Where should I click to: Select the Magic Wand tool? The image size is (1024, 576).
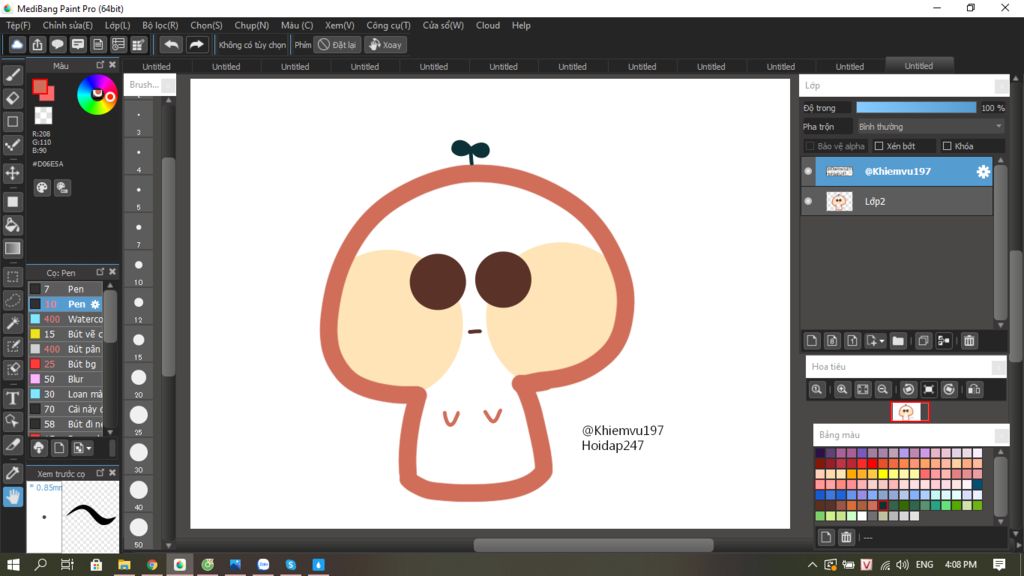click(x=12, y=323)
